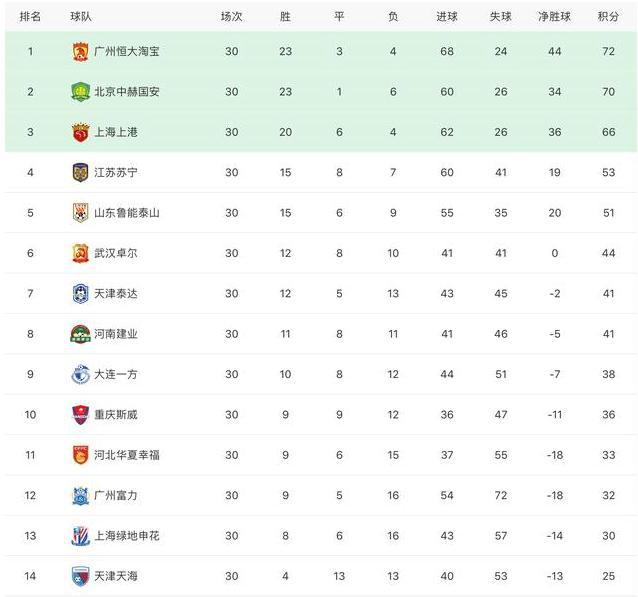Open the 天津天海 team name link

(116, 576)
